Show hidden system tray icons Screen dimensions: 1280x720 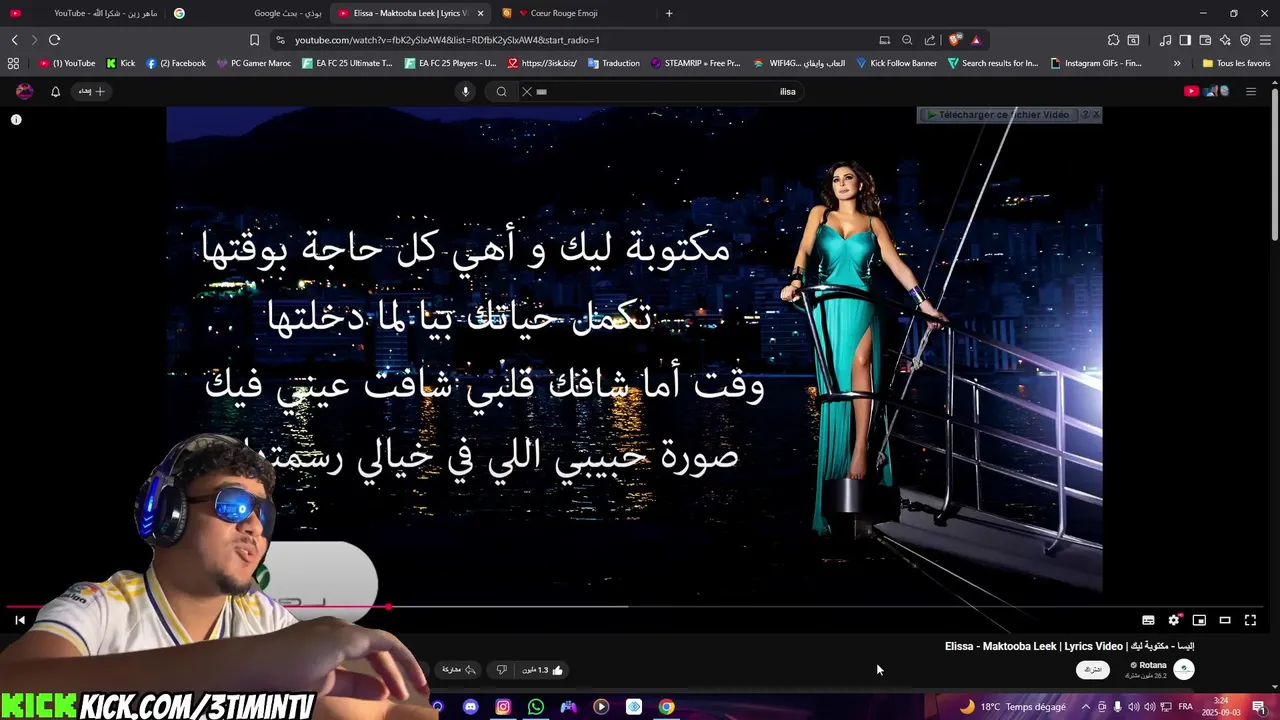click(x=1085, y=707)
